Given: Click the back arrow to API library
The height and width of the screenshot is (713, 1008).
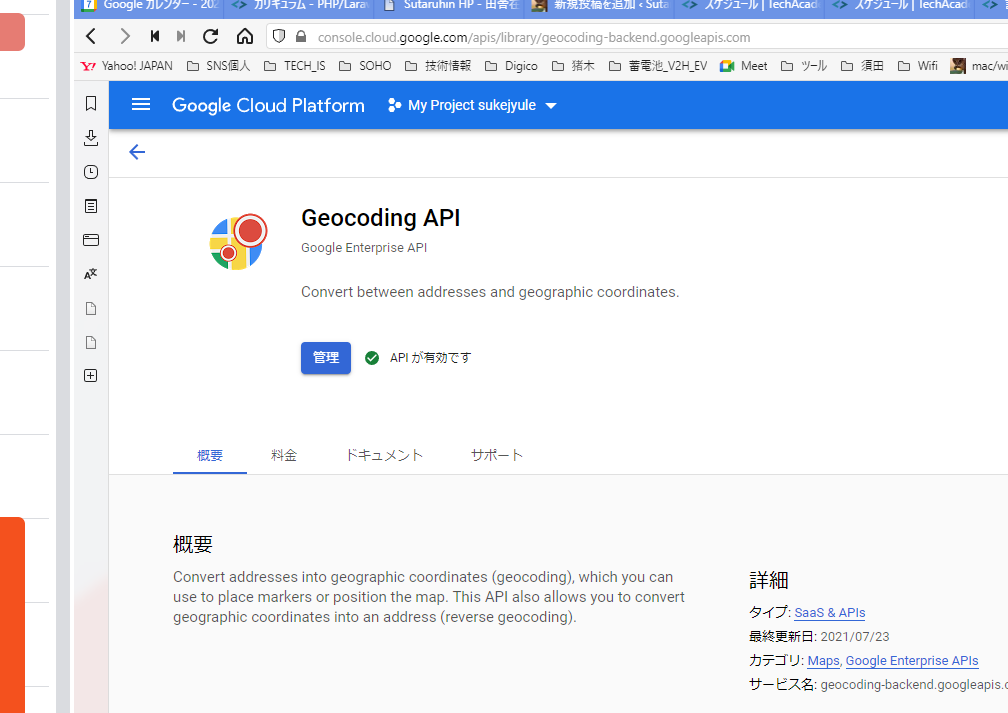Looking at the screenshot, I should point(137,152).
